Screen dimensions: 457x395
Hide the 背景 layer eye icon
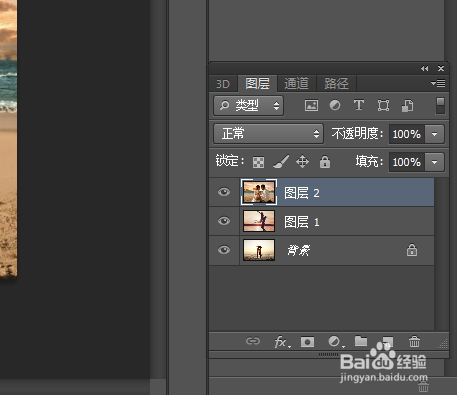tap(224, 250)
